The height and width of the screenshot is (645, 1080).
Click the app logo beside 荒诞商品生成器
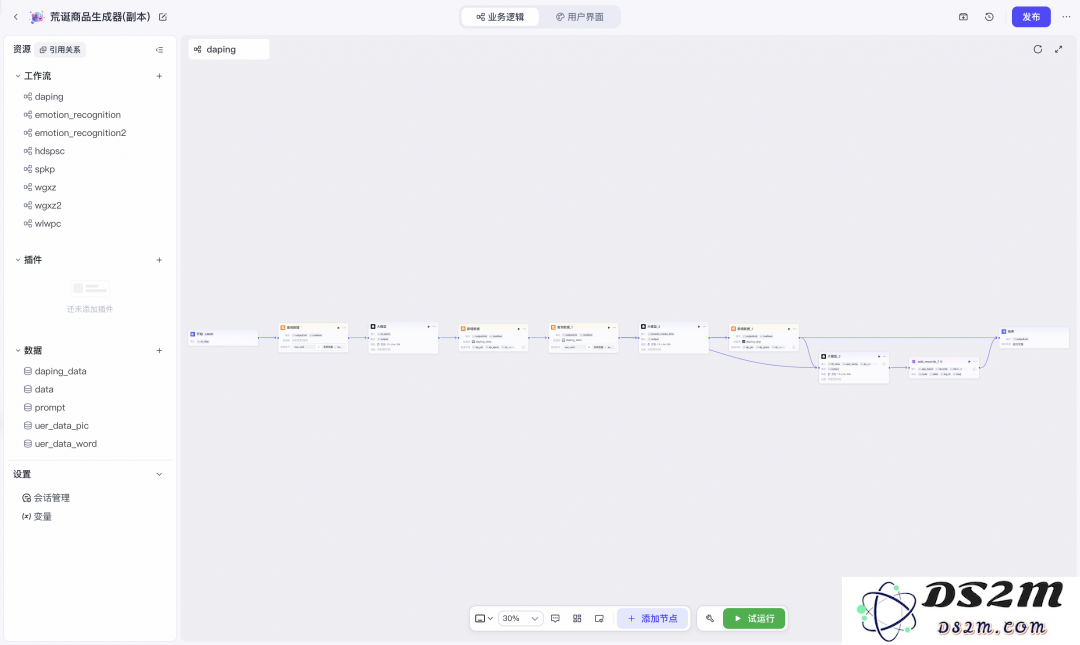coord(37,17)
